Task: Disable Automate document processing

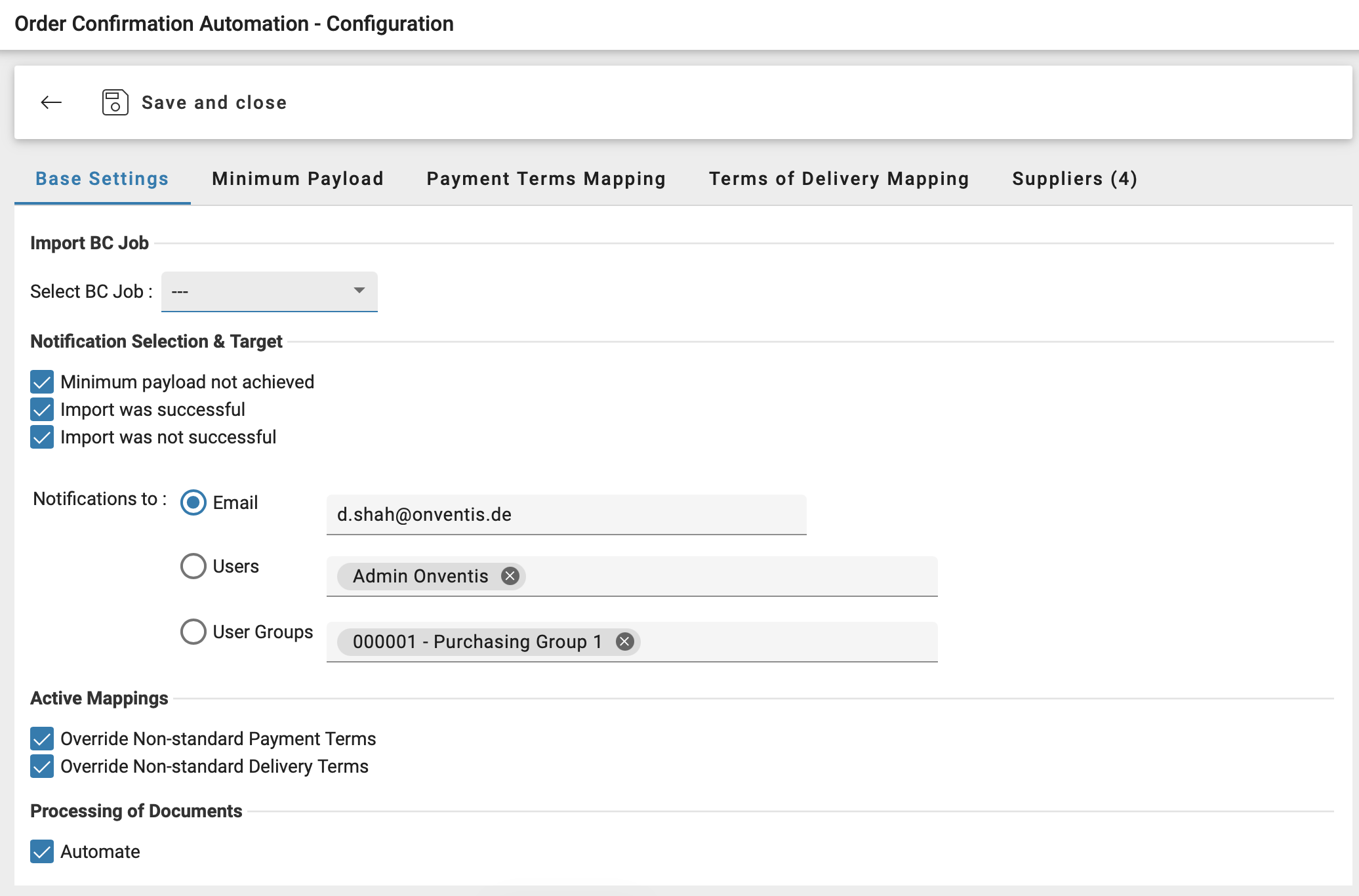Action: [41, 852]
